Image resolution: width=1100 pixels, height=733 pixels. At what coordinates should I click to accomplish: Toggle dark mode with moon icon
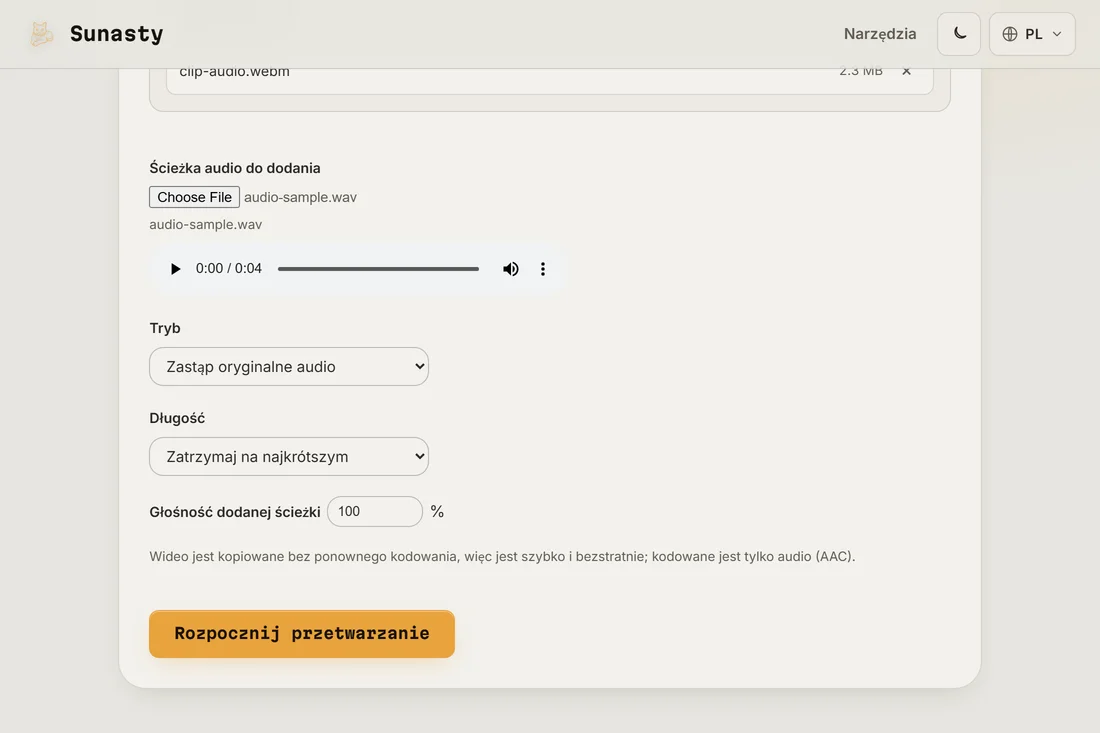tap(959, 34)
